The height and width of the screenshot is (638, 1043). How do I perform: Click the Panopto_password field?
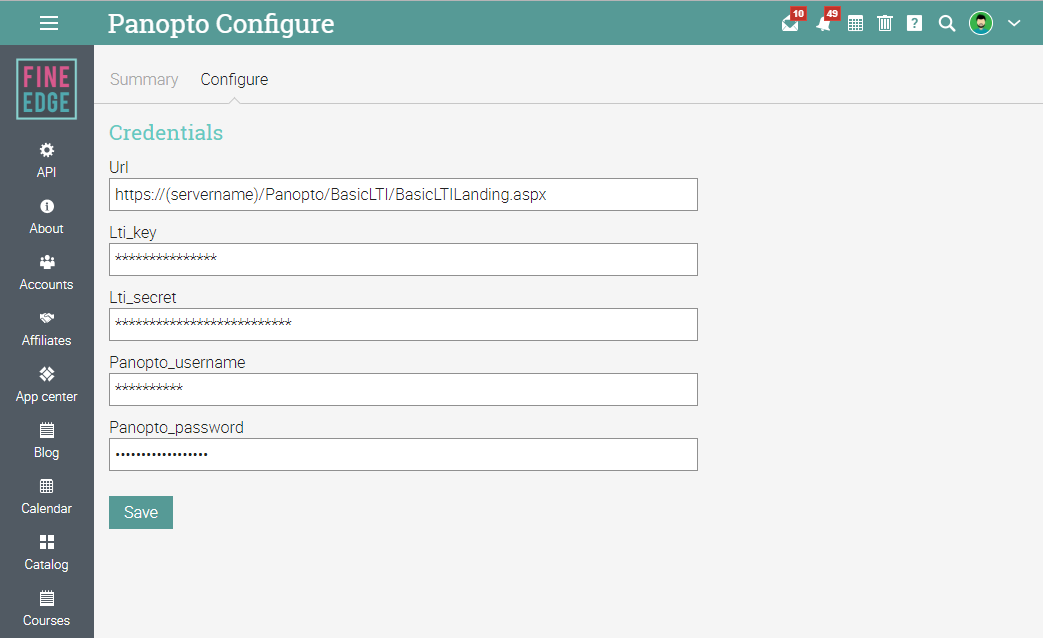403,454
